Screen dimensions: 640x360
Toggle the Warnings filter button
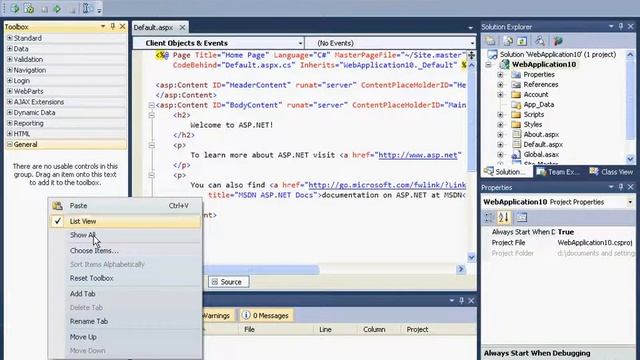click(217, 316)
